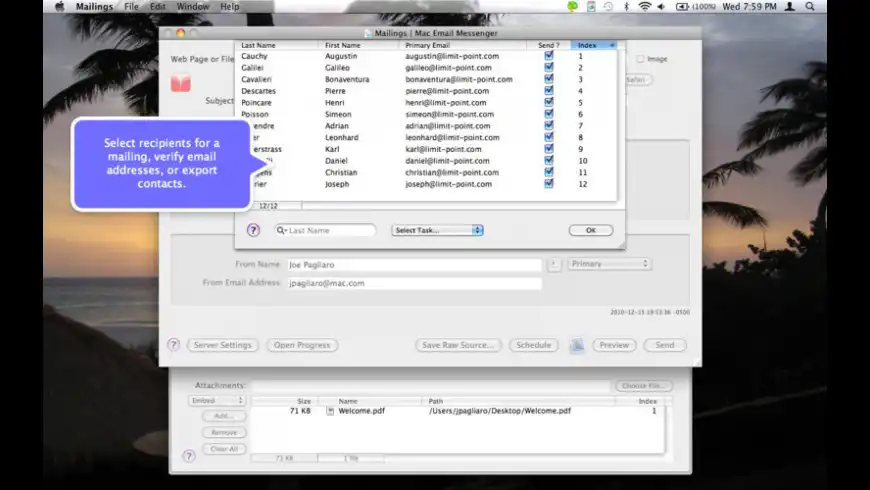Click the icon between Schedule and Preview
The width and height of the screenshot is (870, 490).
(x=576, y=345)
